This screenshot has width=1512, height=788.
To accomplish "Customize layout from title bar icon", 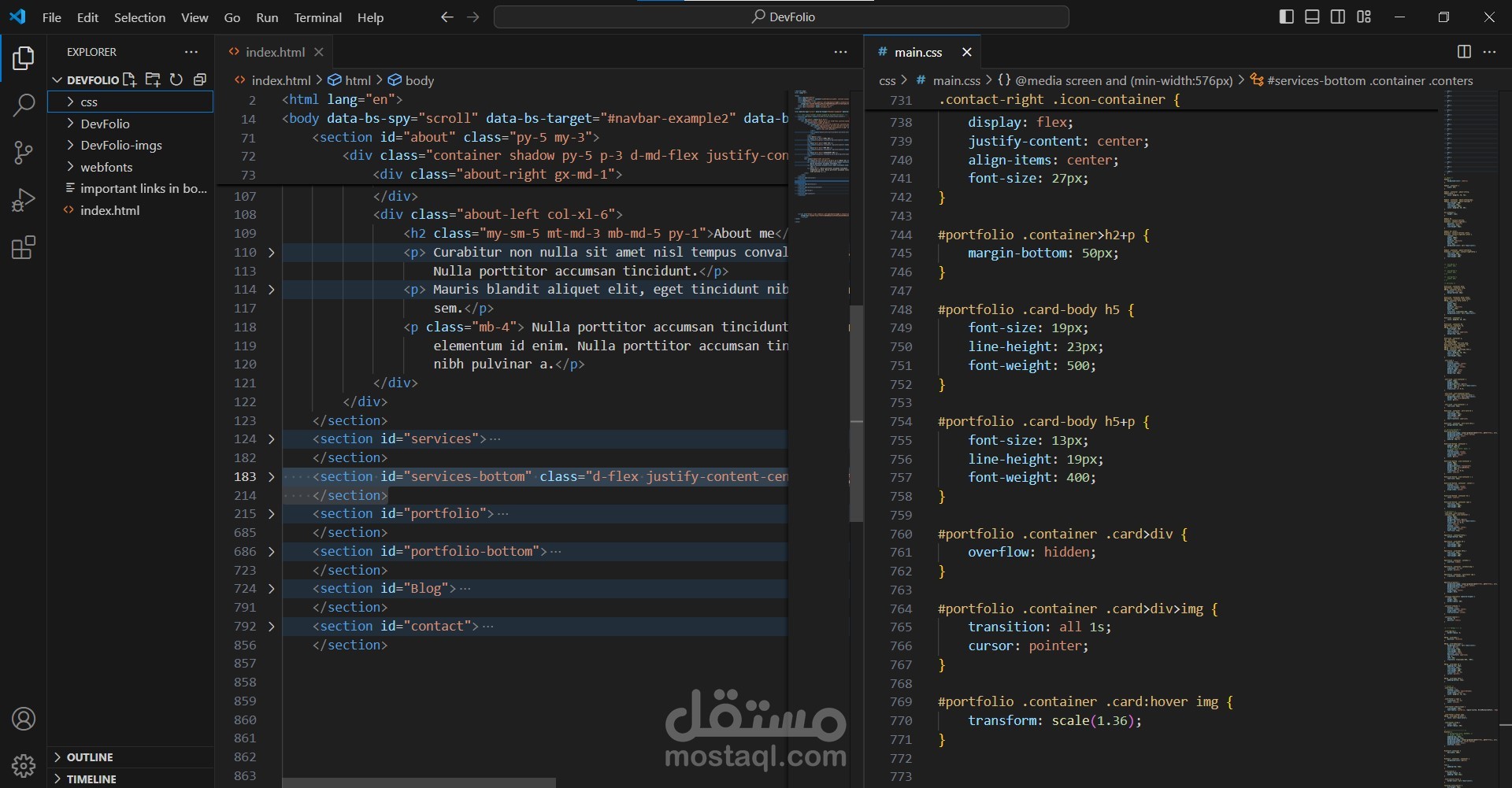I will pyautogui.click(x=1364, y=17).
